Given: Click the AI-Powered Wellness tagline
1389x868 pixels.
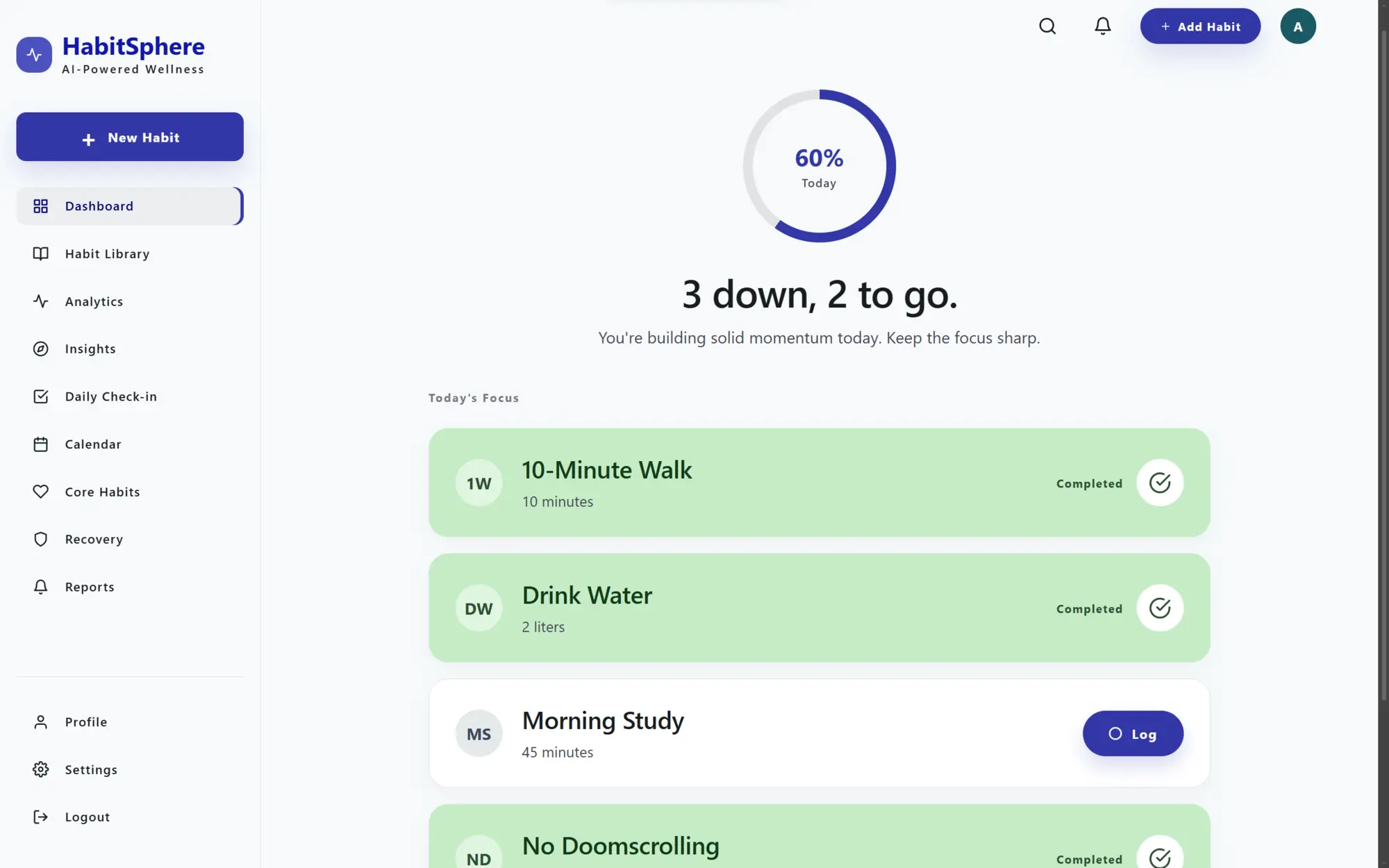Looking at the screenshot, I should tap(133, 69).
